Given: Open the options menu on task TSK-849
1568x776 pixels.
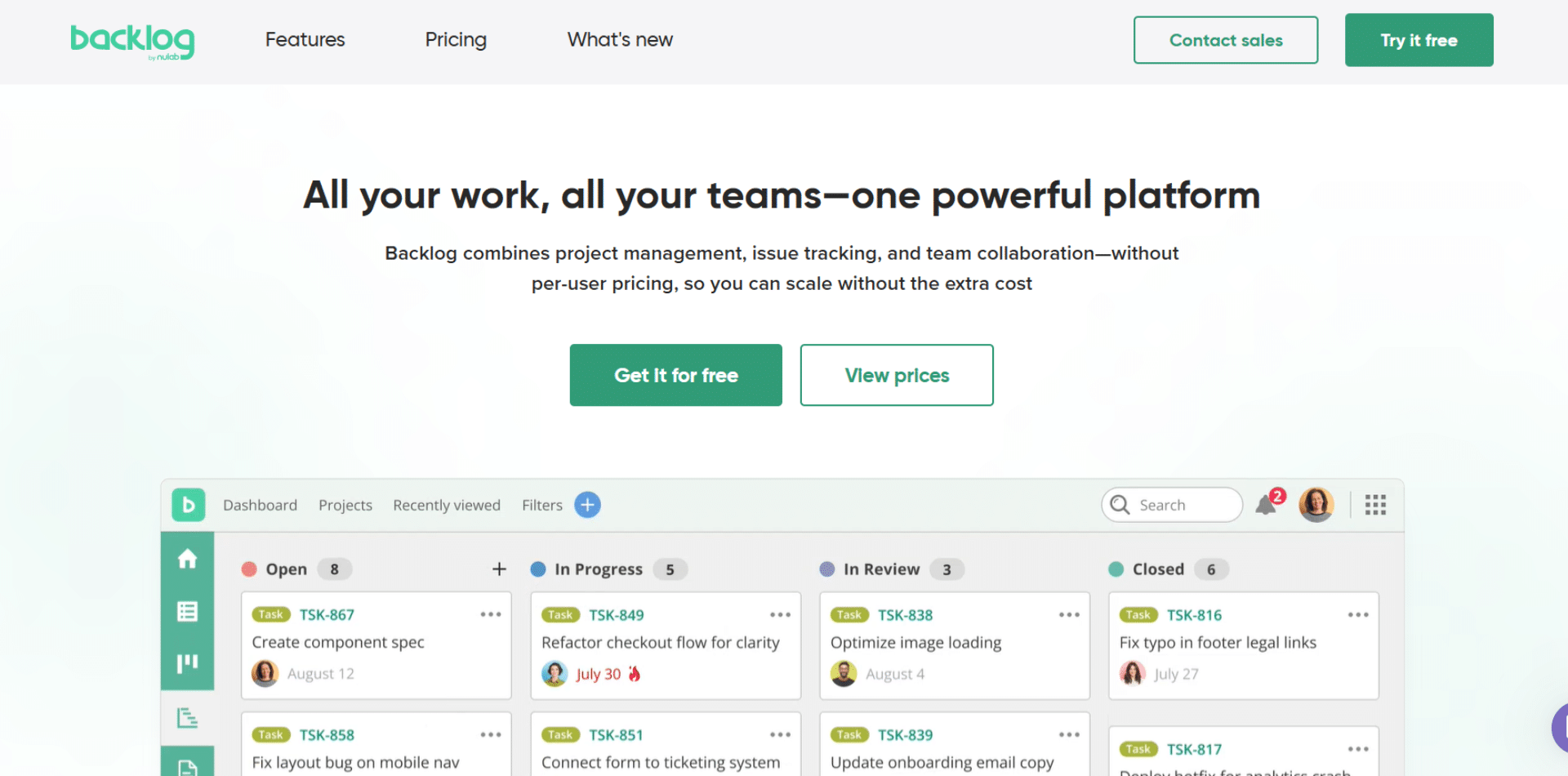Looking at the screenshot, I should 780,614.
